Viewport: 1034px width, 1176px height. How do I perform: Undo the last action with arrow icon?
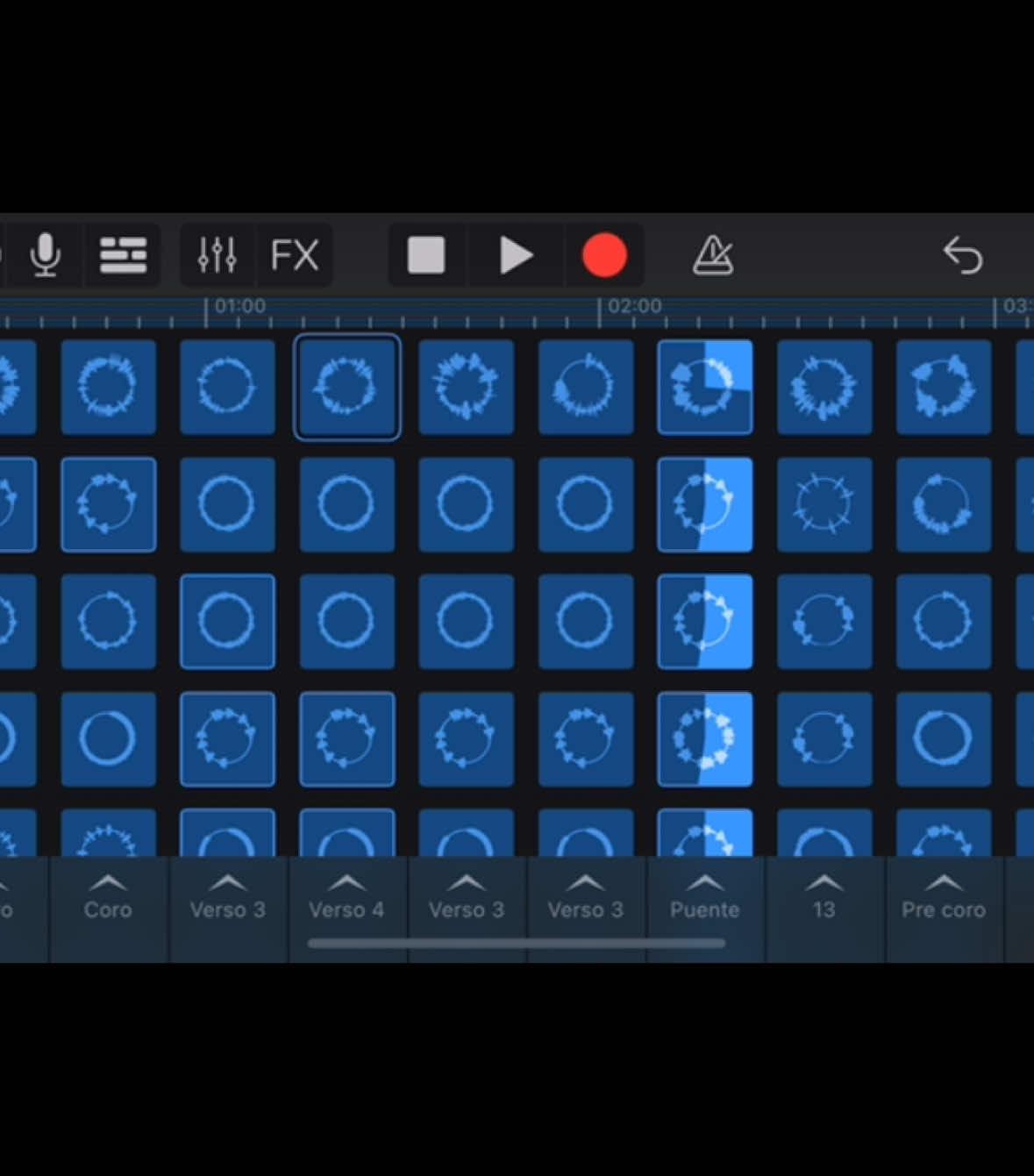coord(963,256)
